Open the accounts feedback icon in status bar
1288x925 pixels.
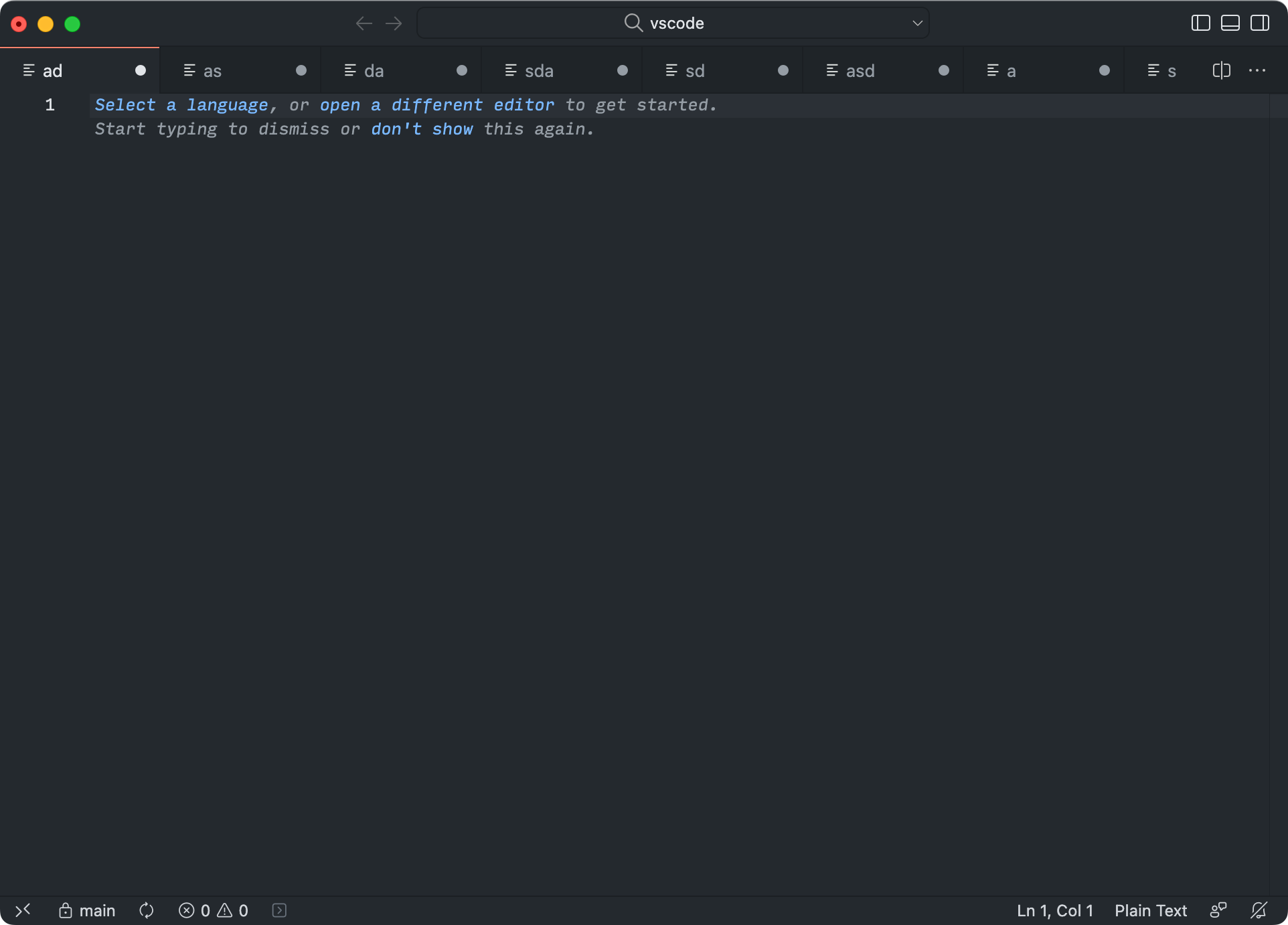click(1218, 910)
